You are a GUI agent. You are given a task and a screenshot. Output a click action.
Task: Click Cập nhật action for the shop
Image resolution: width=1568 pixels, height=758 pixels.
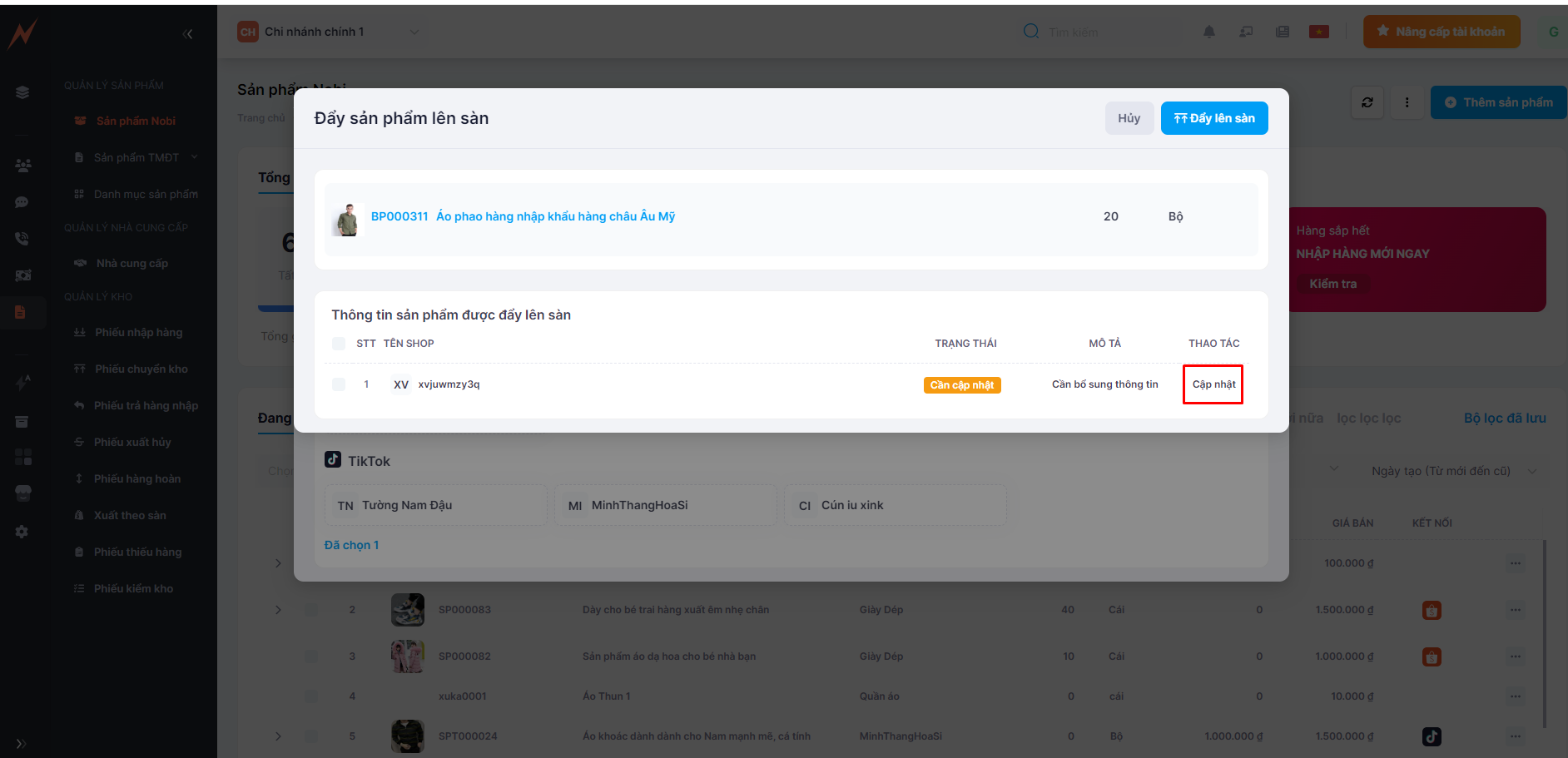coord(1213,384)
